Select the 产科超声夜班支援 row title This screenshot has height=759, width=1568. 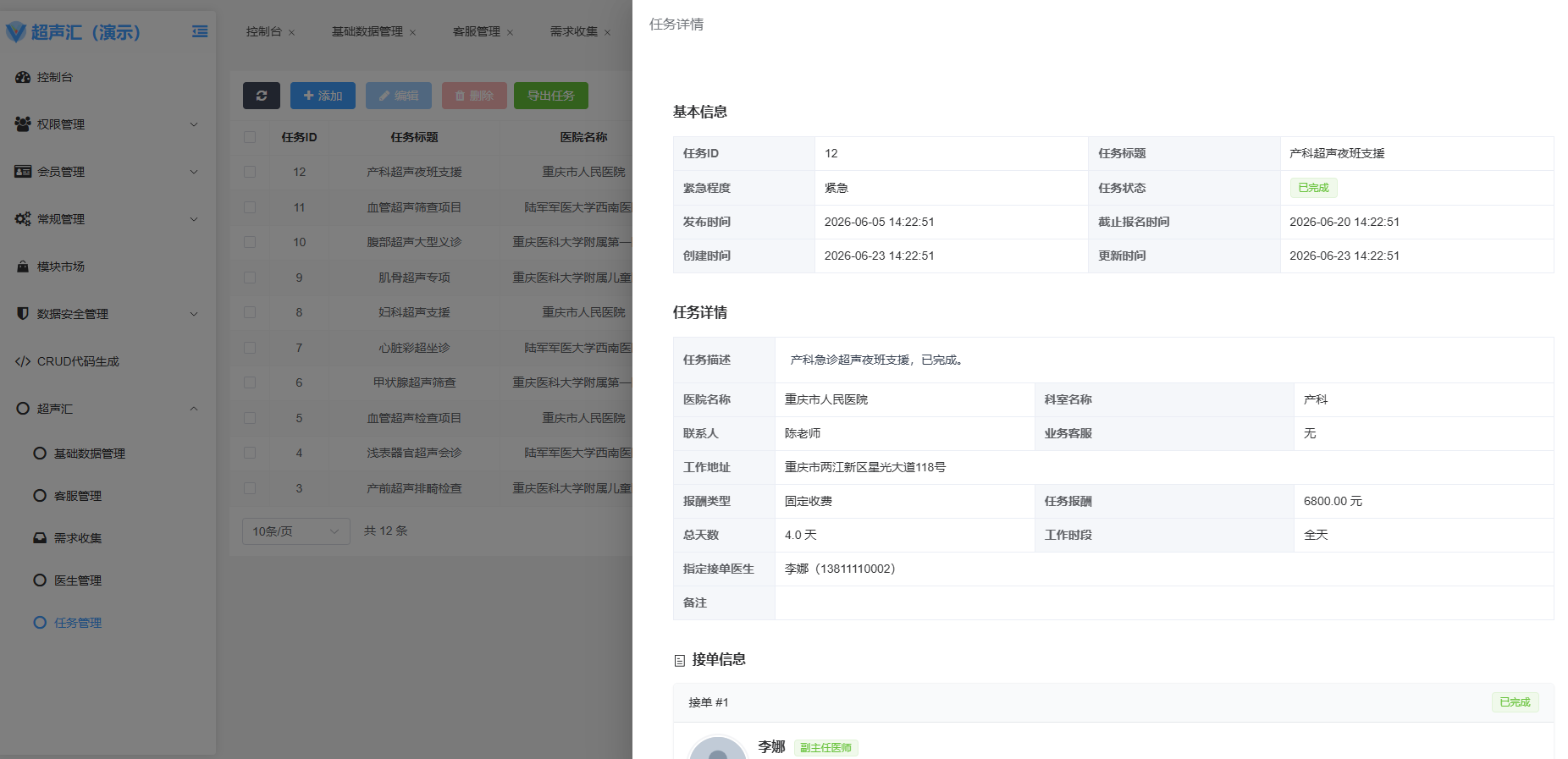pos(414,172)
